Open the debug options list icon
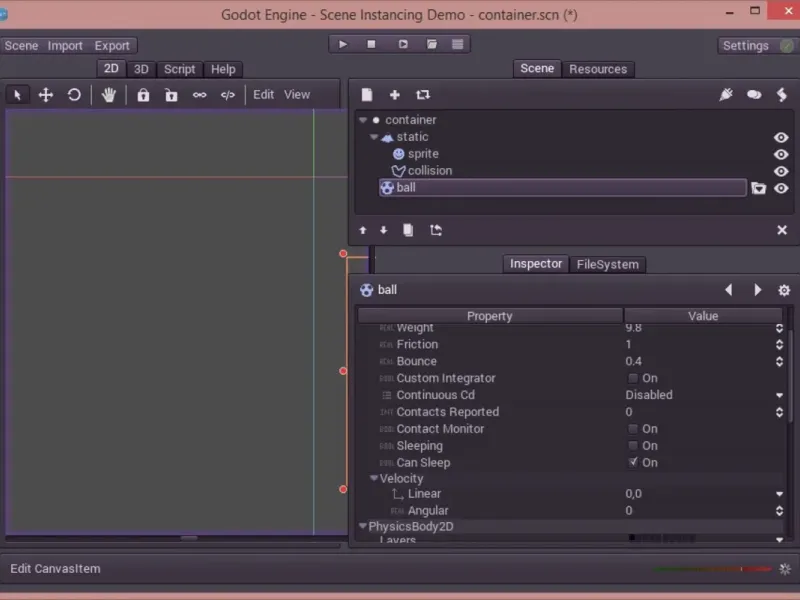 (x=458, y=44)
